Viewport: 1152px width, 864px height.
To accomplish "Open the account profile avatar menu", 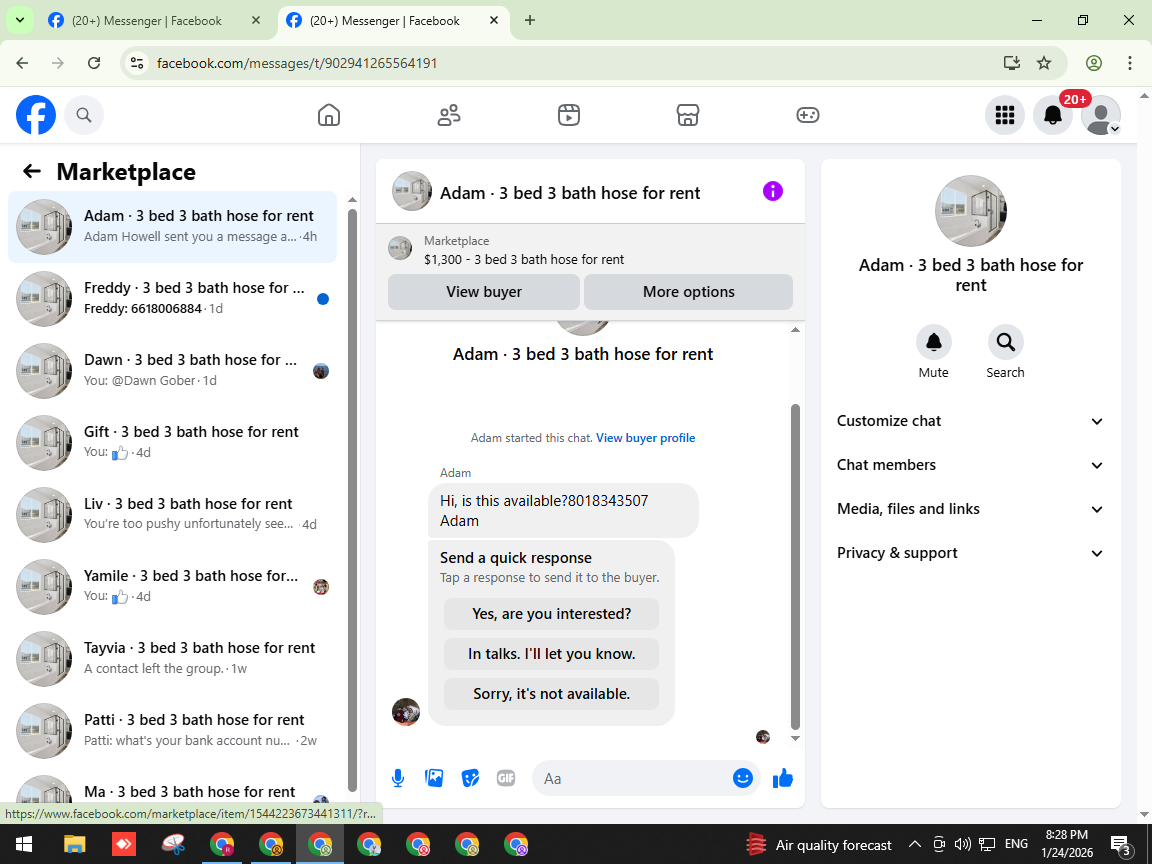I will [1101, 115].
